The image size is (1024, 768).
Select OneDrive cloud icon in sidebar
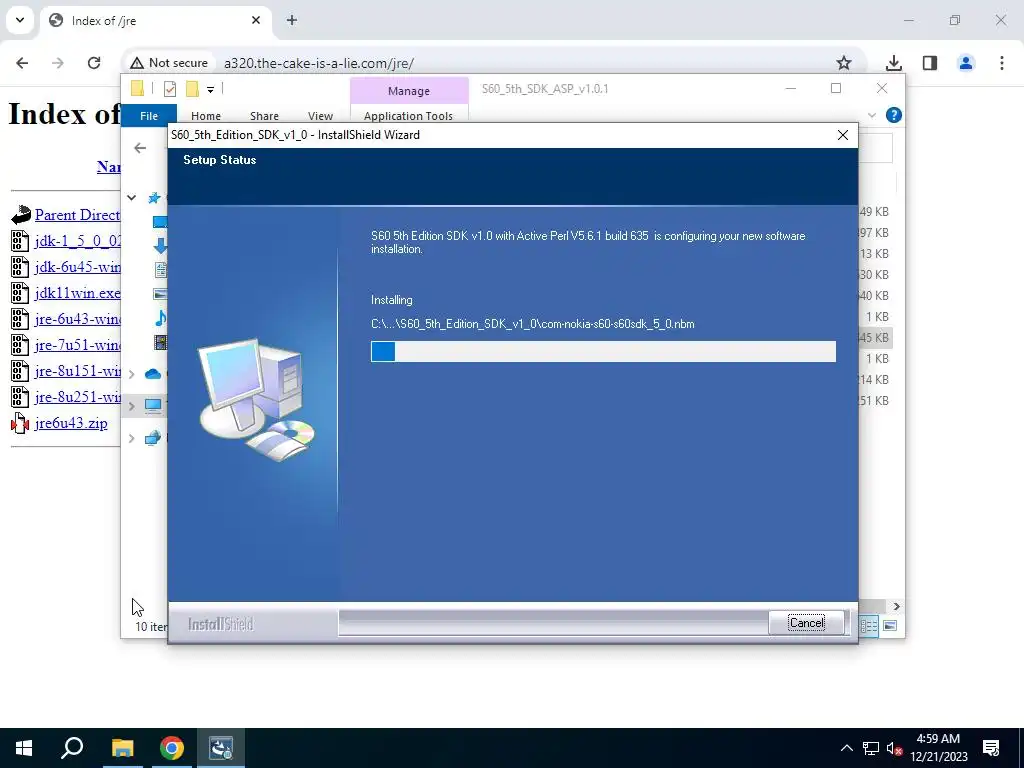coord(153,374)
